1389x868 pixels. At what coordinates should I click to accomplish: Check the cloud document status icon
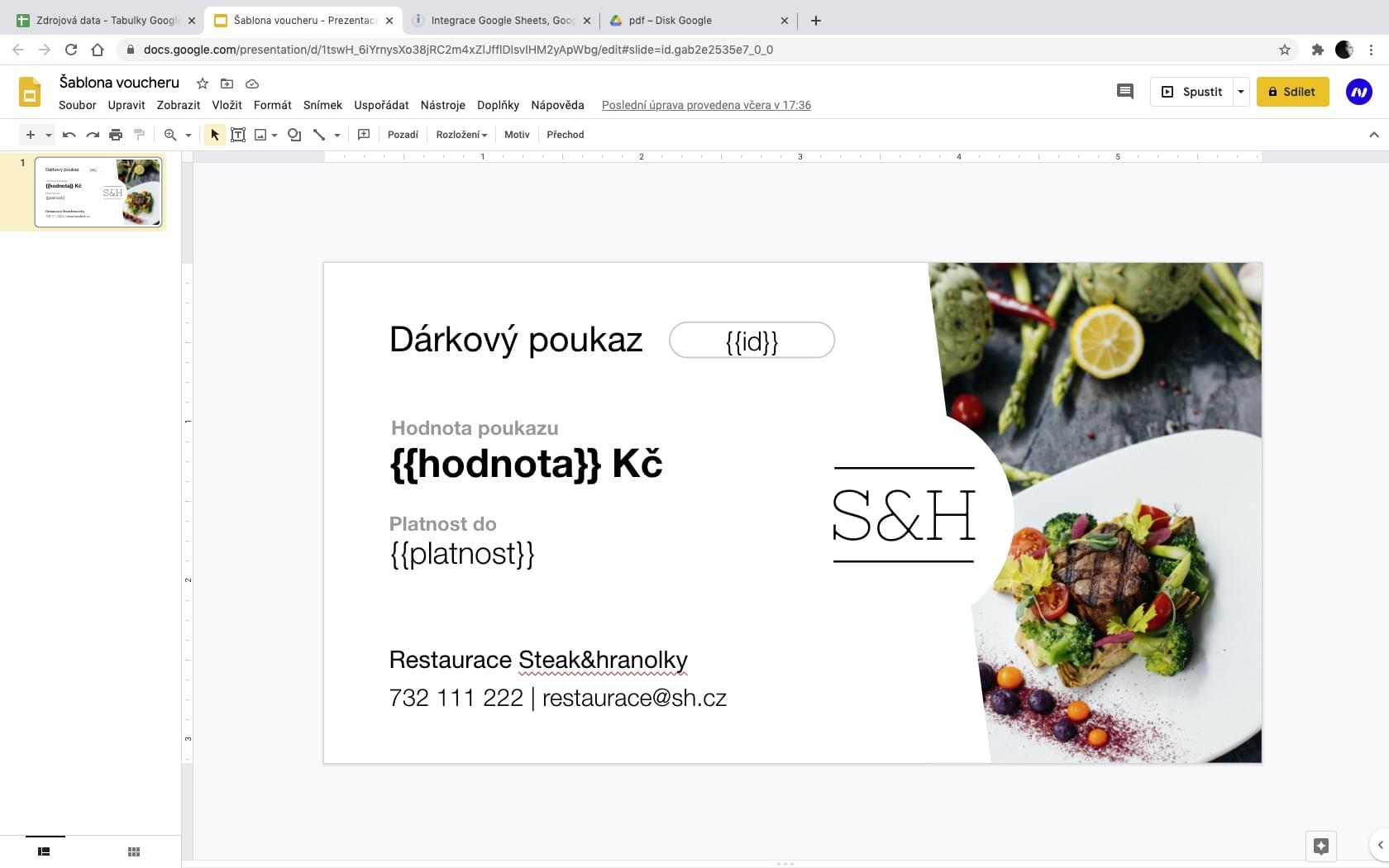coord(252,83)
